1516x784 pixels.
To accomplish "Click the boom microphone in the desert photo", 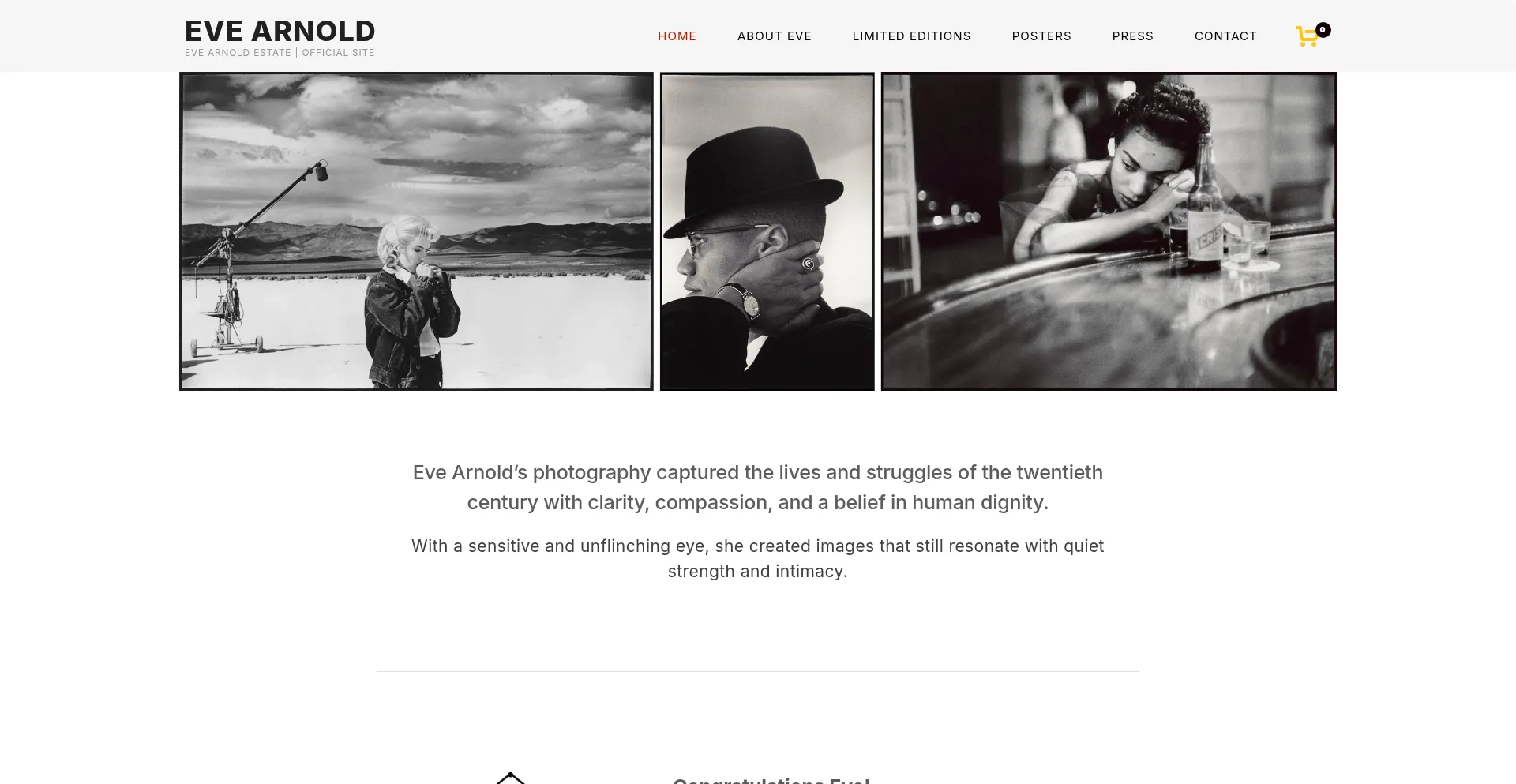I will click(321, 171).
